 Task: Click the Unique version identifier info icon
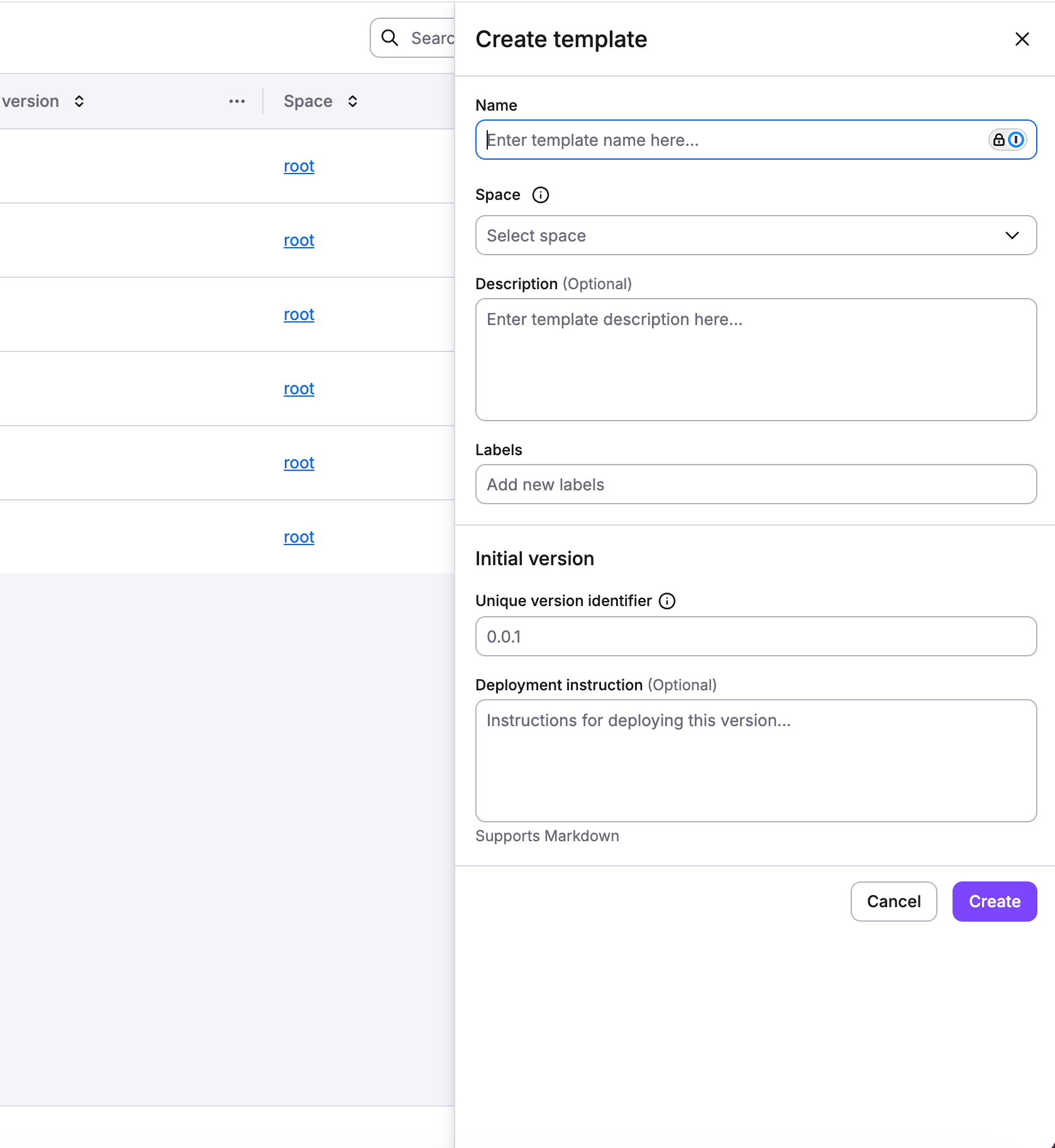click(666, 601)
